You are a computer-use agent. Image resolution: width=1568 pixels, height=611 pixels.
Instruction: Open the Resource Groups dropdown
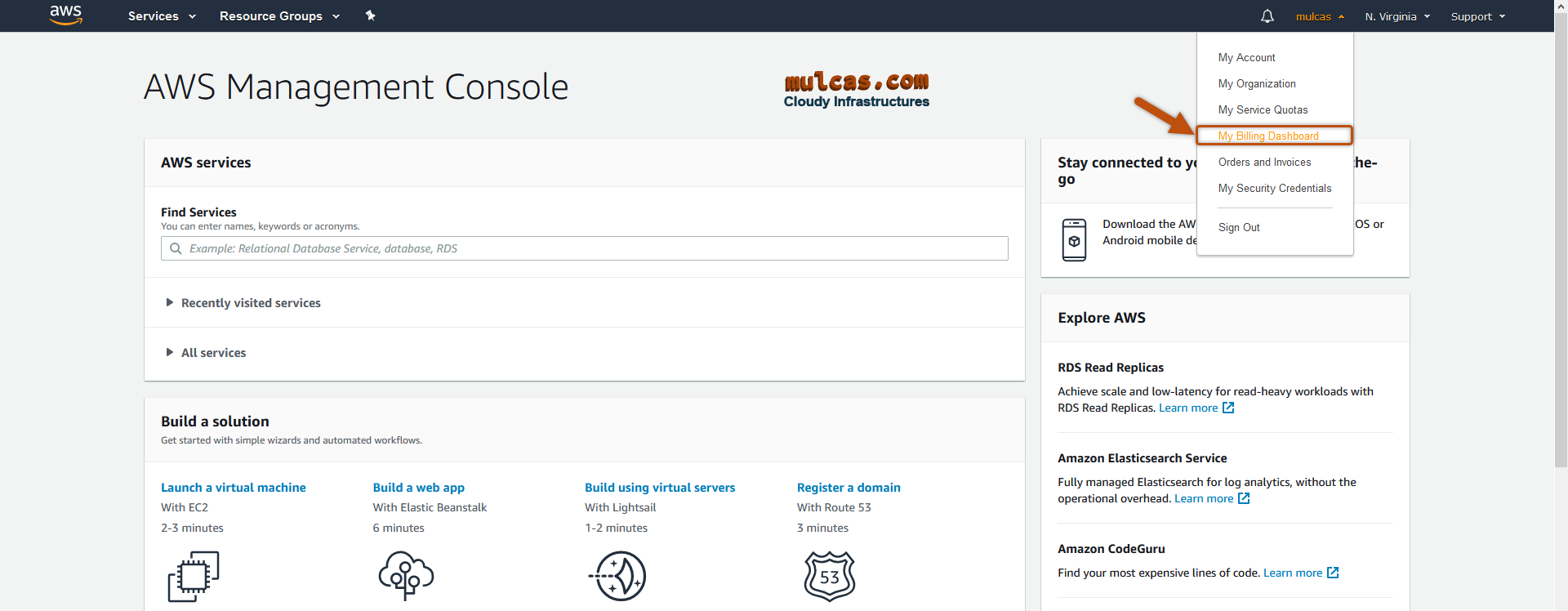pyautogui.click(x=279, y=16)
